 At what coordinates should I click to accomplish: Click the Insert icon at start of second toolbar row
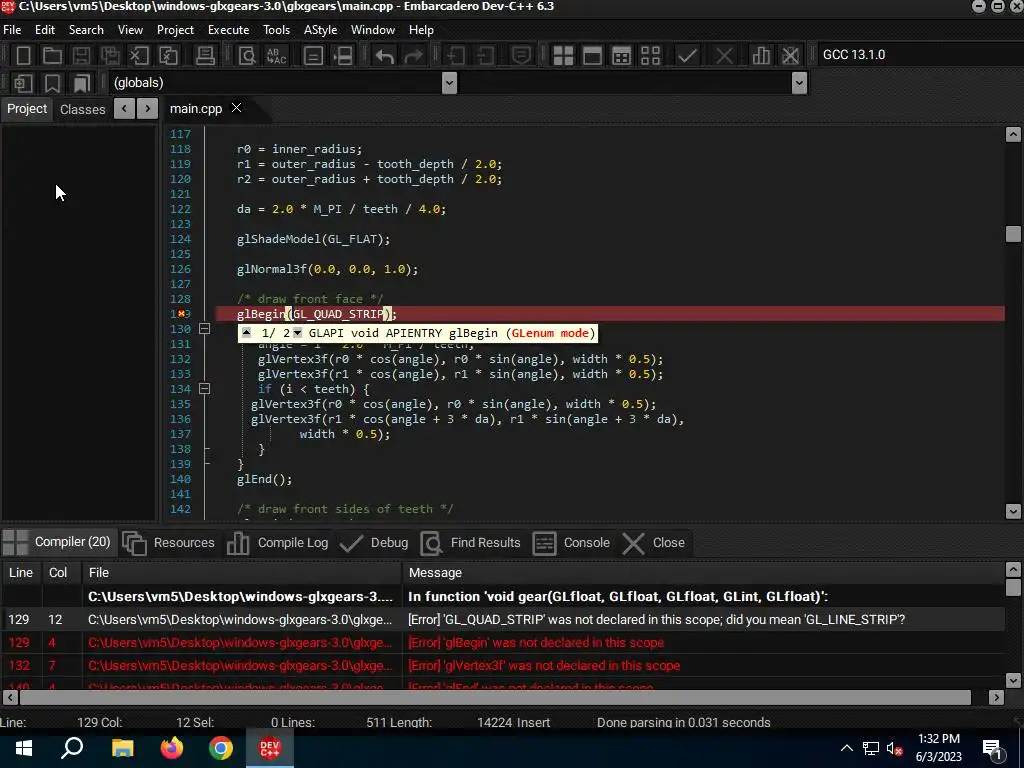tap(24, 83)
